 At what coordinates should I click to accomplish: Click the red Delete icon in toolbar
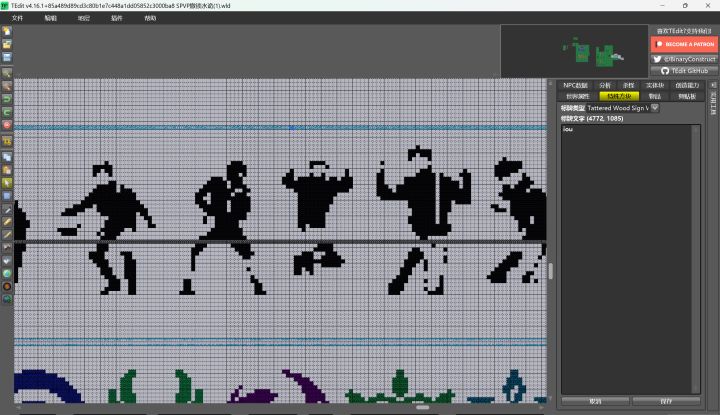tap(7, 124)
